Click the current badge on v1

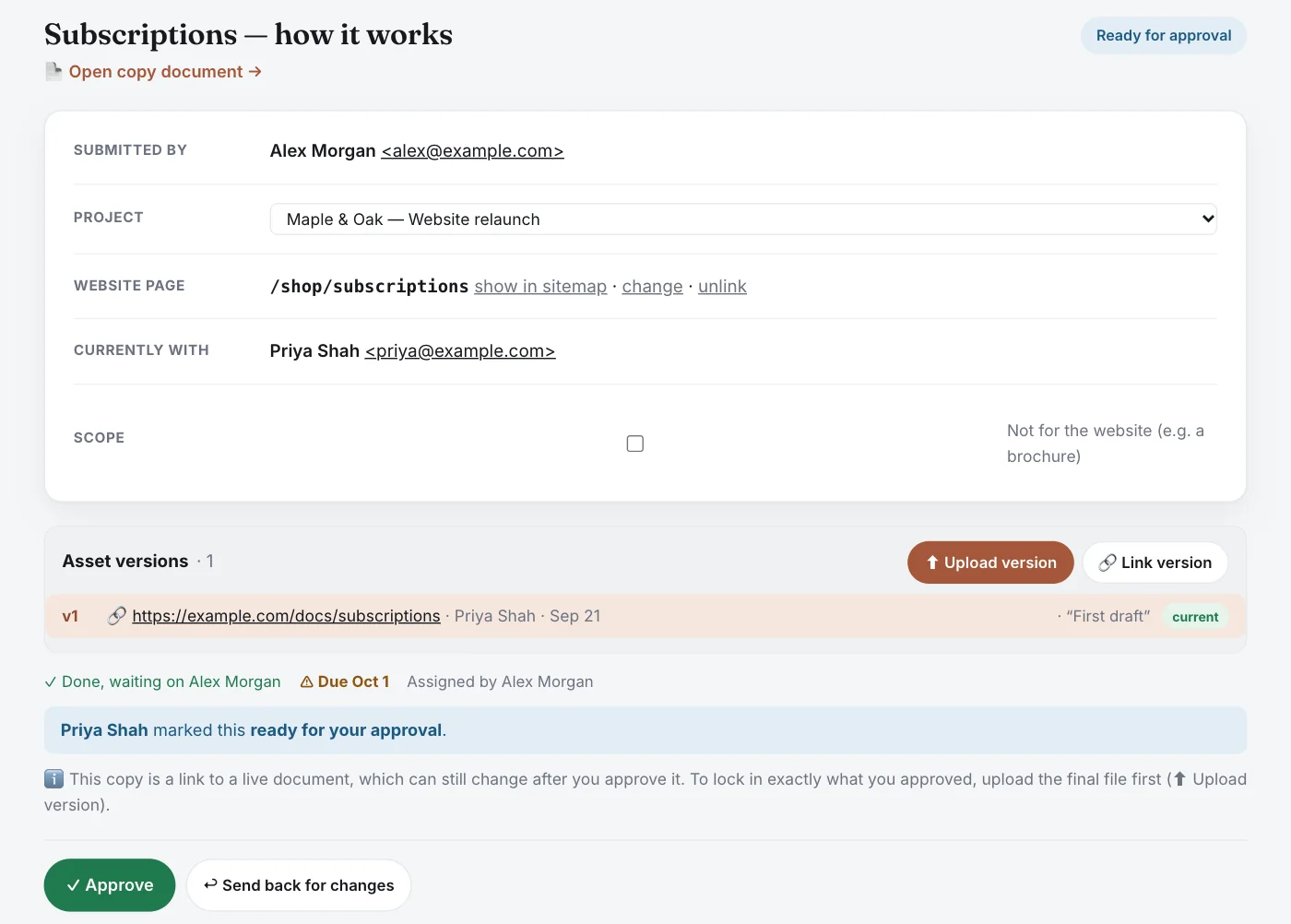coord(1195,617)
